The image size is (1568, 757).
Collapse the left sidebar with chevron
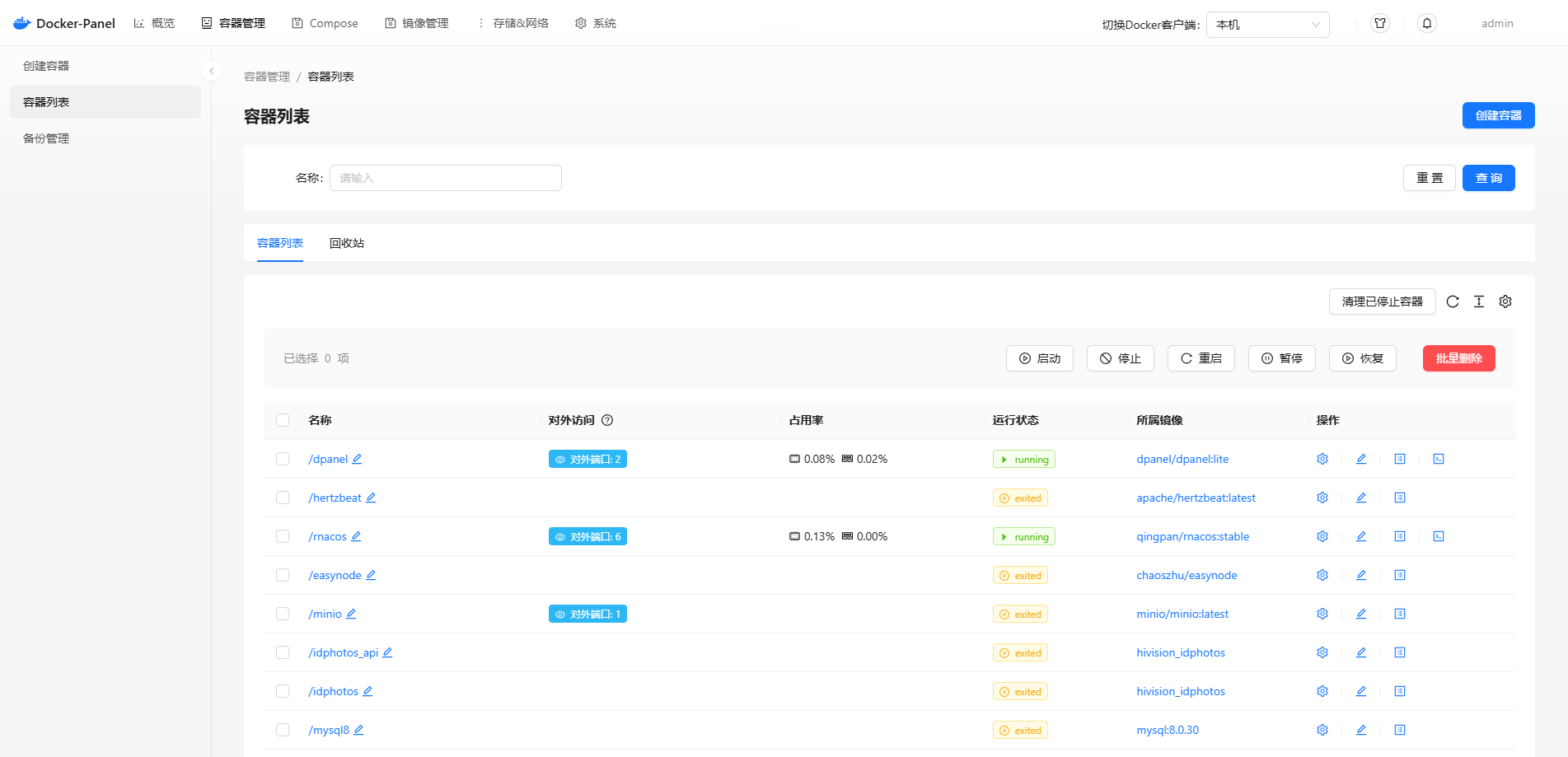212,71
